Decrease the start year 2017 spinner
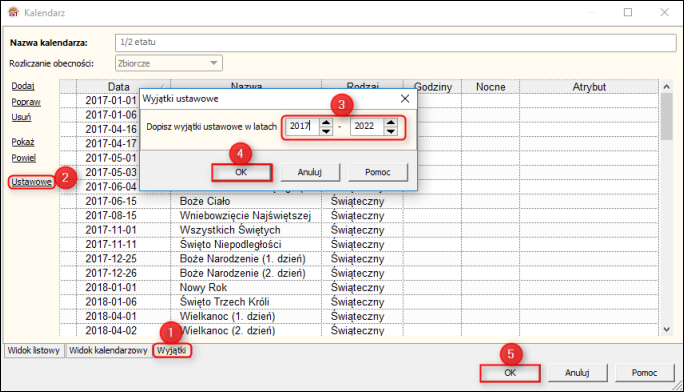 [326, 131]
